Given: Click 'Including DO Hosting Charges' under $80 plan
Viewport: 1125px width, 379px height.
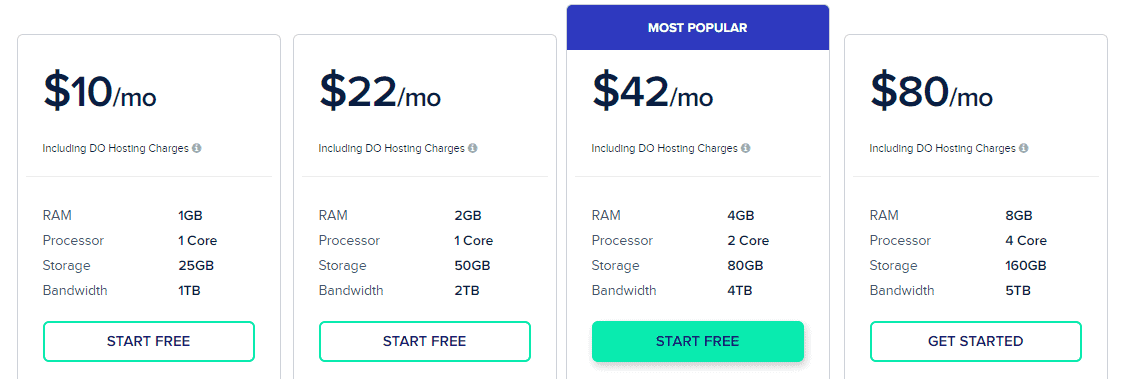Looking at the screenshot, I should click(x=943, y=149).
